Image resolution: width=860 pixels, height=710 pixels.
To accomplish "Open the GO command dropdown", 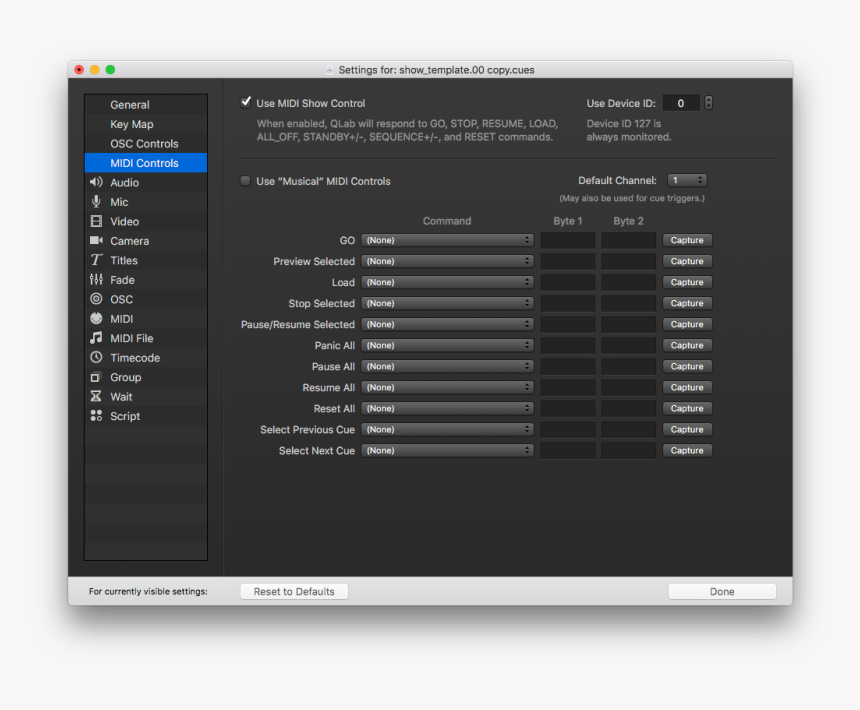I will 447,240.
